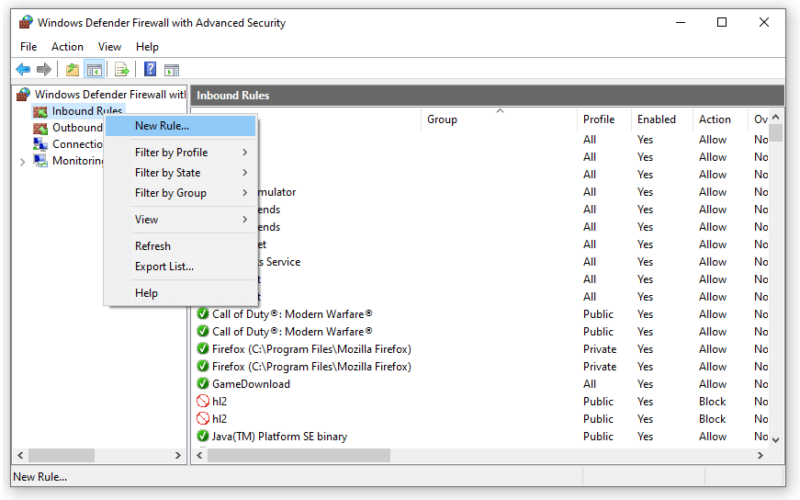Maximize the firewall window
The image size is (800, 500).
tap(722, 22)
